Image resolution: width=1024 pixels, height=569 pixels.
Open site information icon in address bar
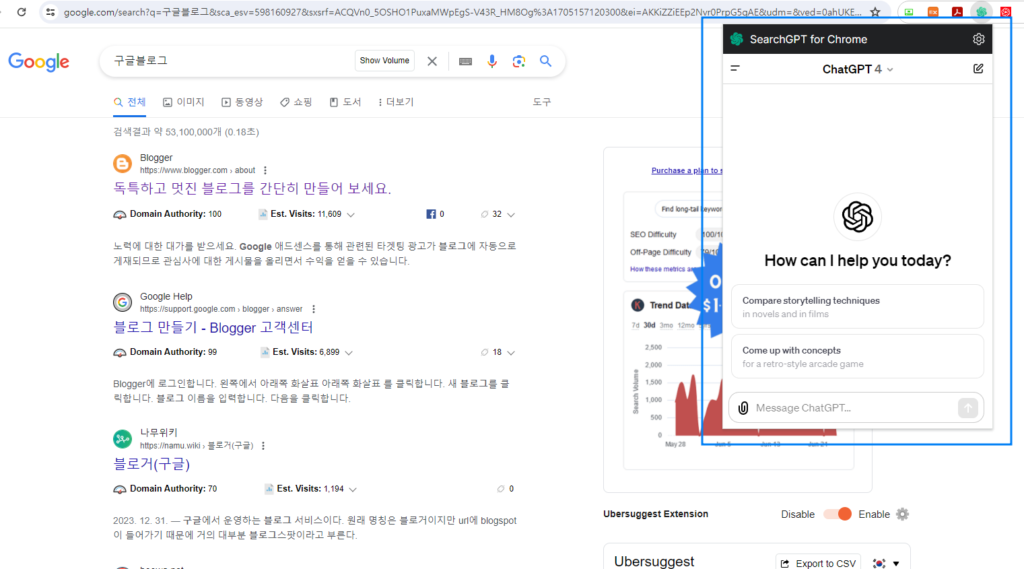tap(50, 12)
